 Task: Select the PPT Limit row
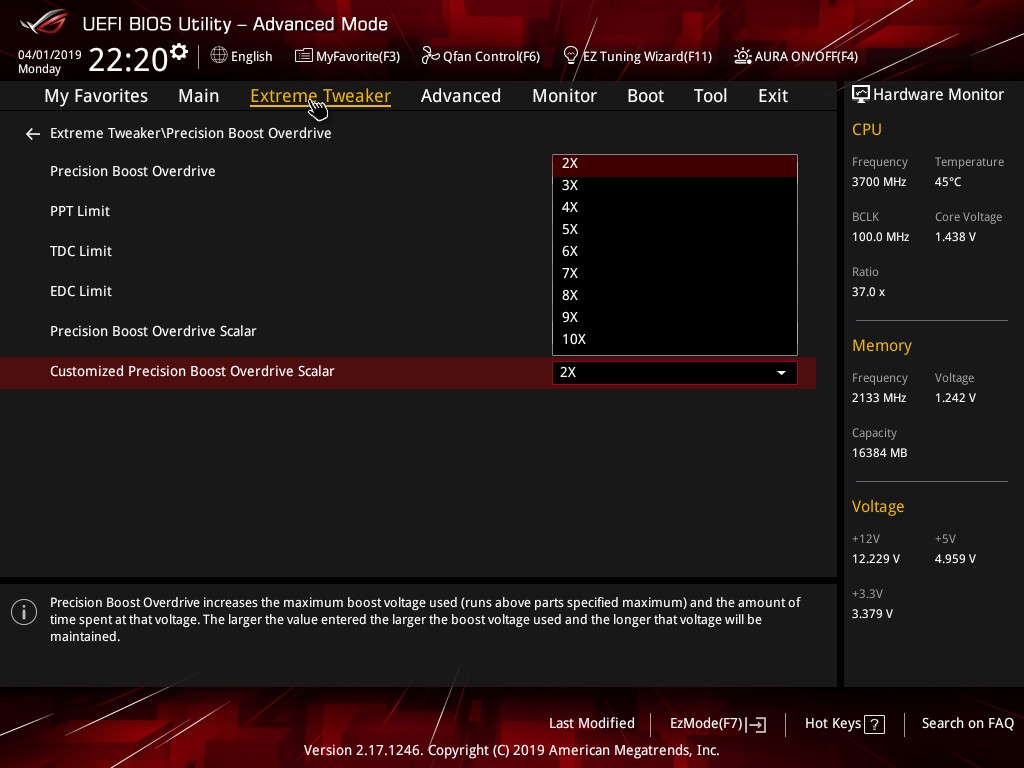point(80,211)
